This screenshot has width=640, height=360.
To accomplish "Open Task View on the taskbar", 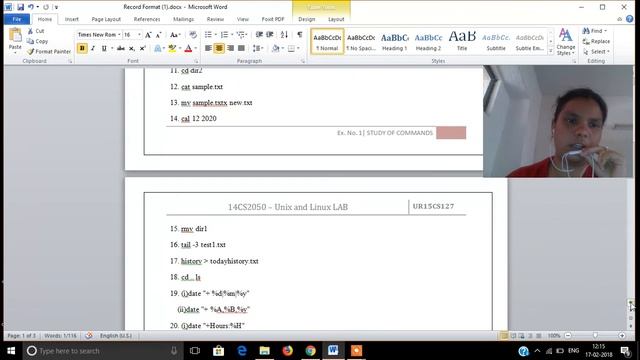I will click(195, 351).
